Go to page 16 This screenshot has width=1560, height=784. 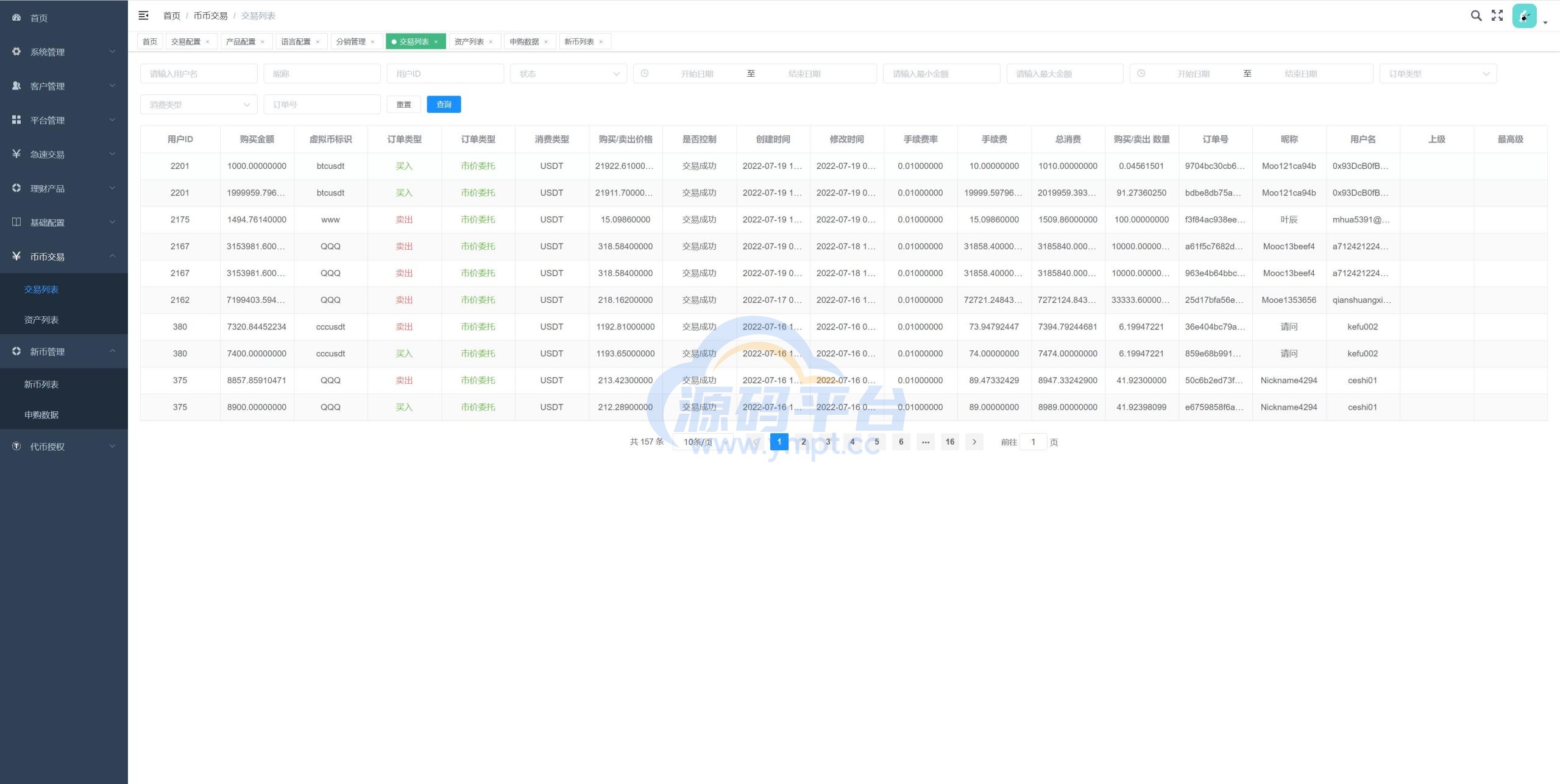(x=950, y=442)
